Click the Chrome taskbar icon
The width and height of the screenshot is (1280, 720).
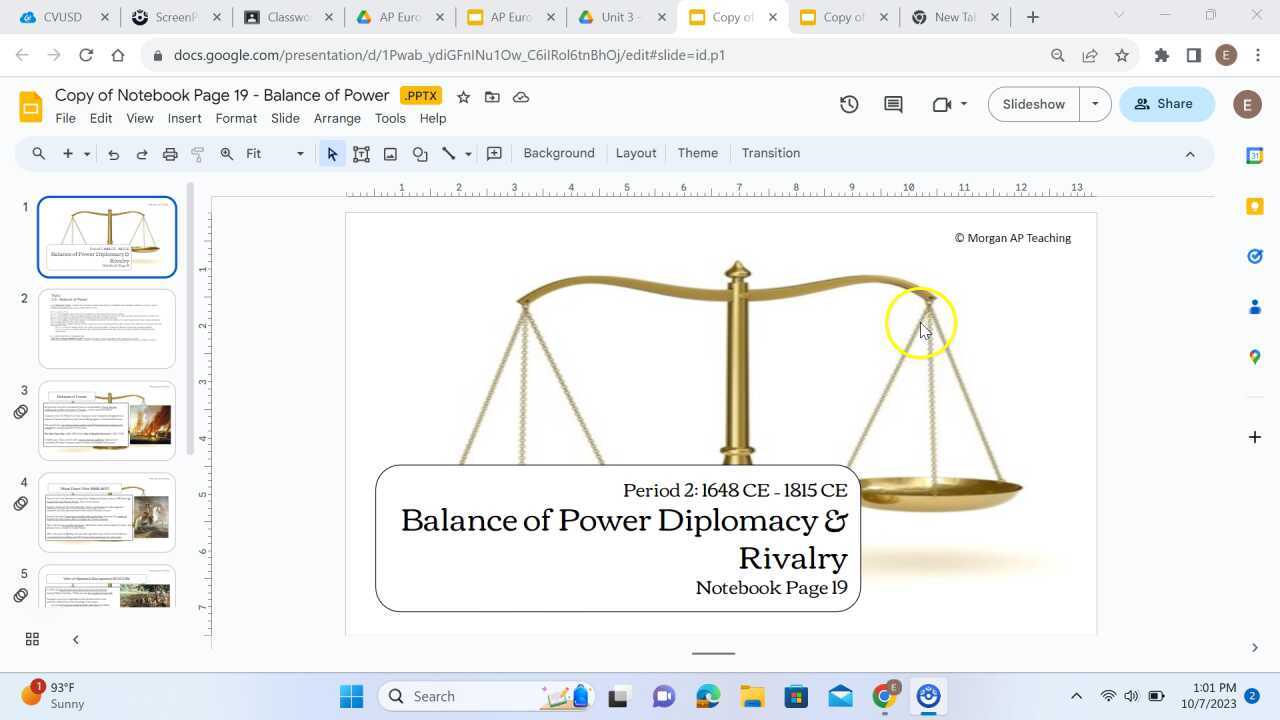click(884, 695)
